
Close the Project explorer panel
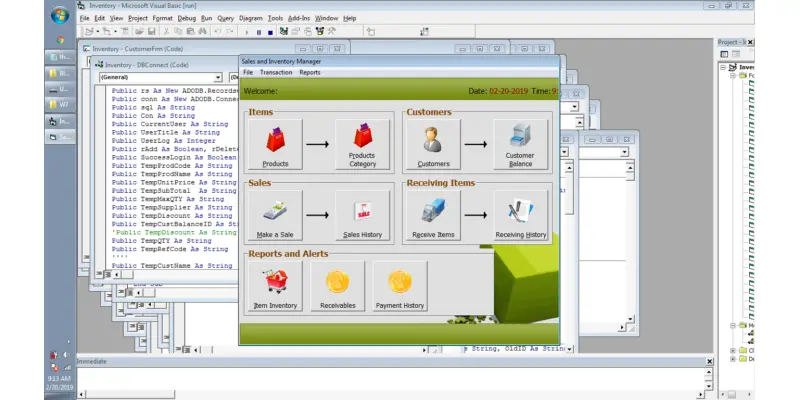click(x=750, y=42)
